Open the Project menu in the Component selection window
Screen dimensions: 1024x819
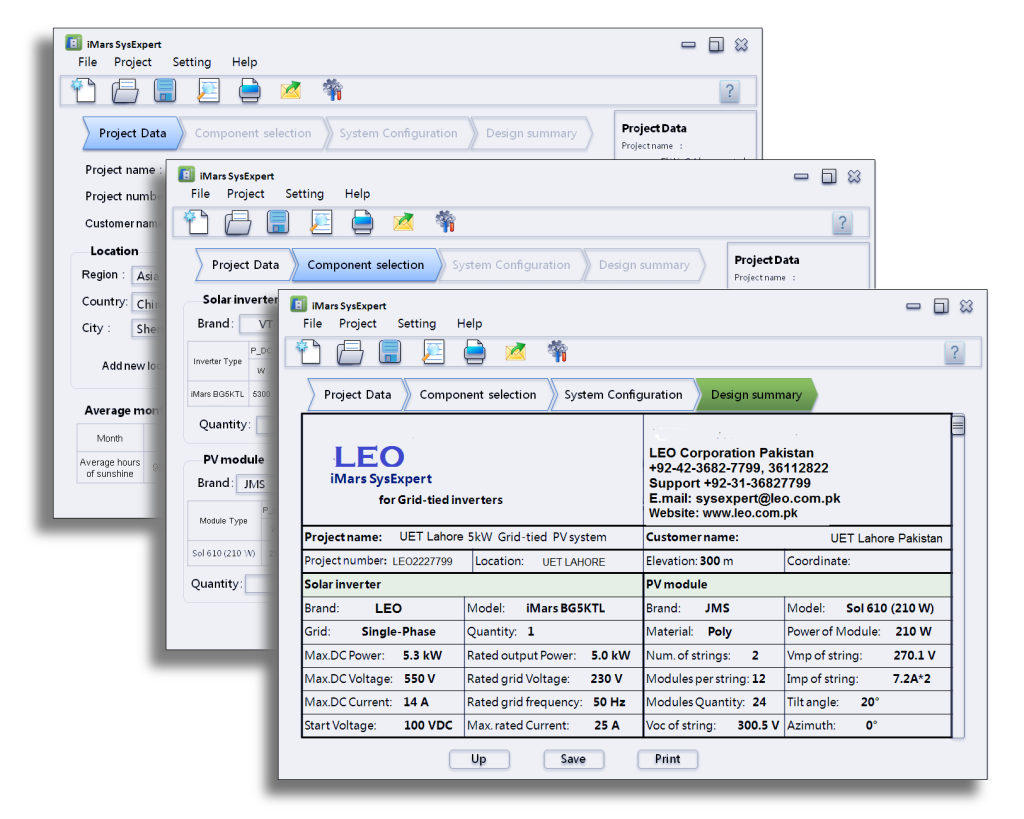pyautogui.click(x=246, y=194)
